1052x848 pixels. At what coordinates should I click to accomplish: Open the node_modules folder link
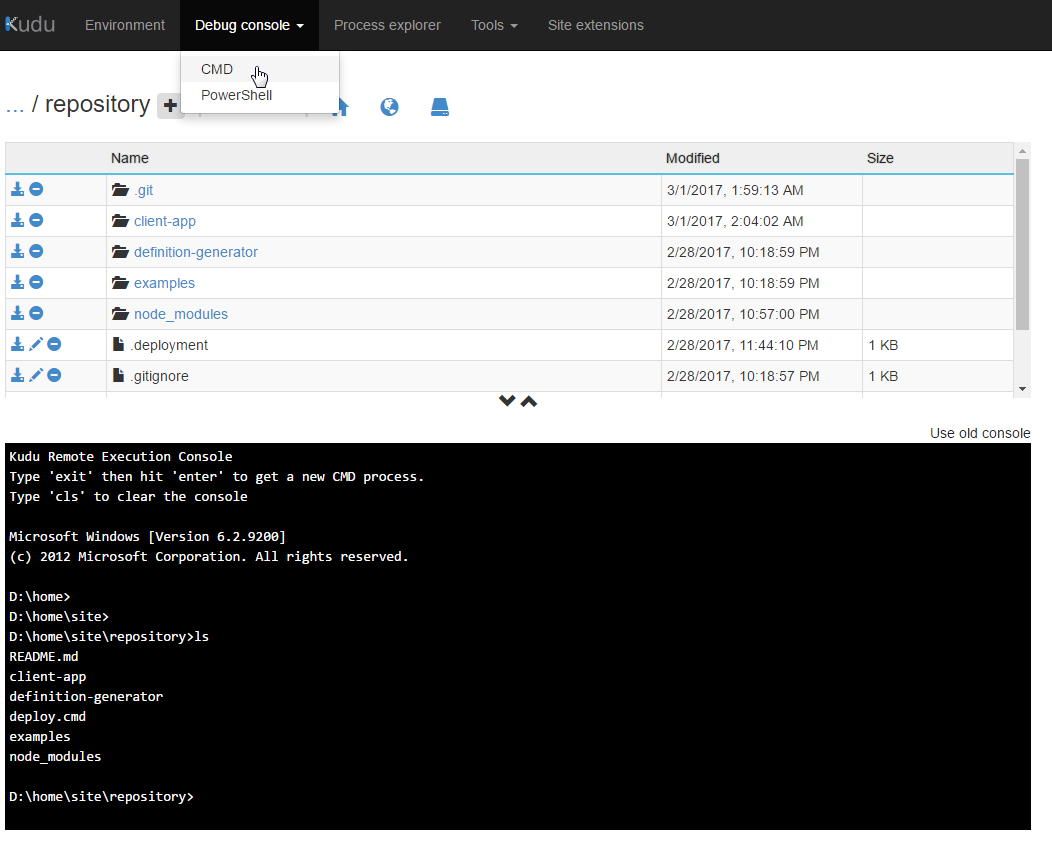pyautogui.click(x=181, y=314)
